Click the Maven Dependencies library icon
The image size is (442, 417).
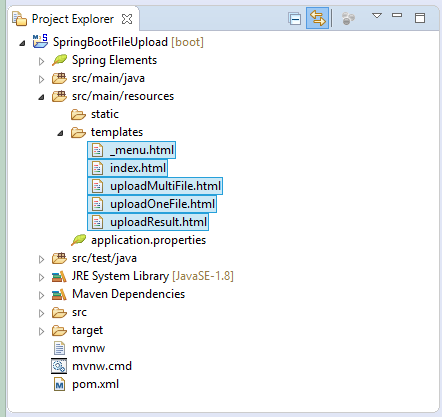click(x=59, y=294)
